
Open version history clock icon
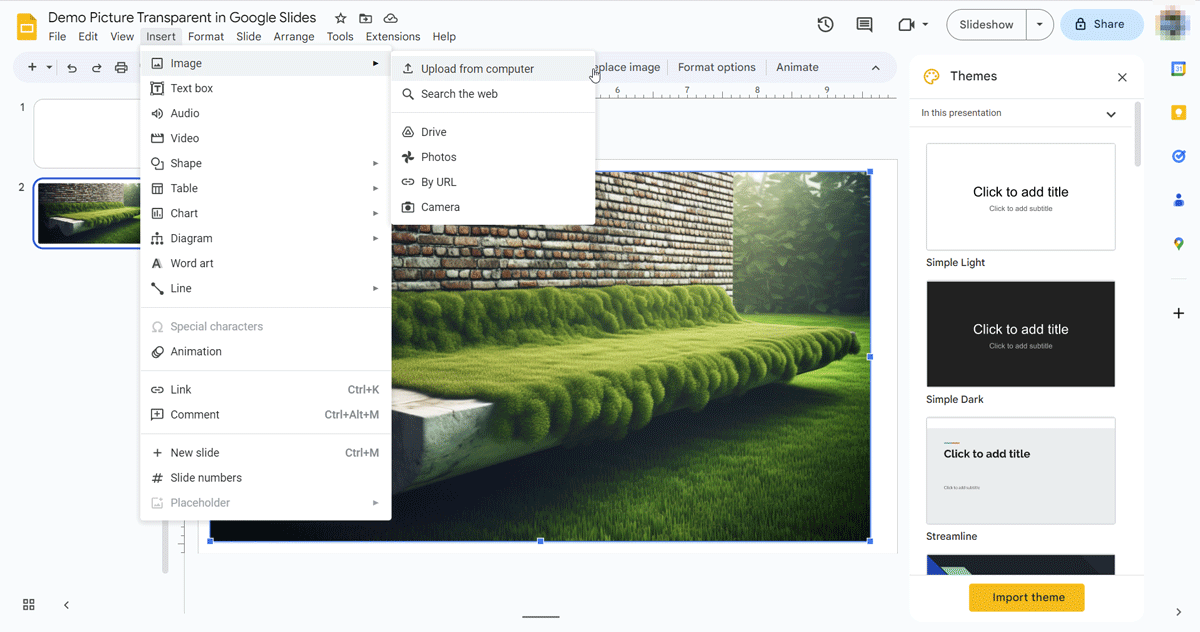825,25
